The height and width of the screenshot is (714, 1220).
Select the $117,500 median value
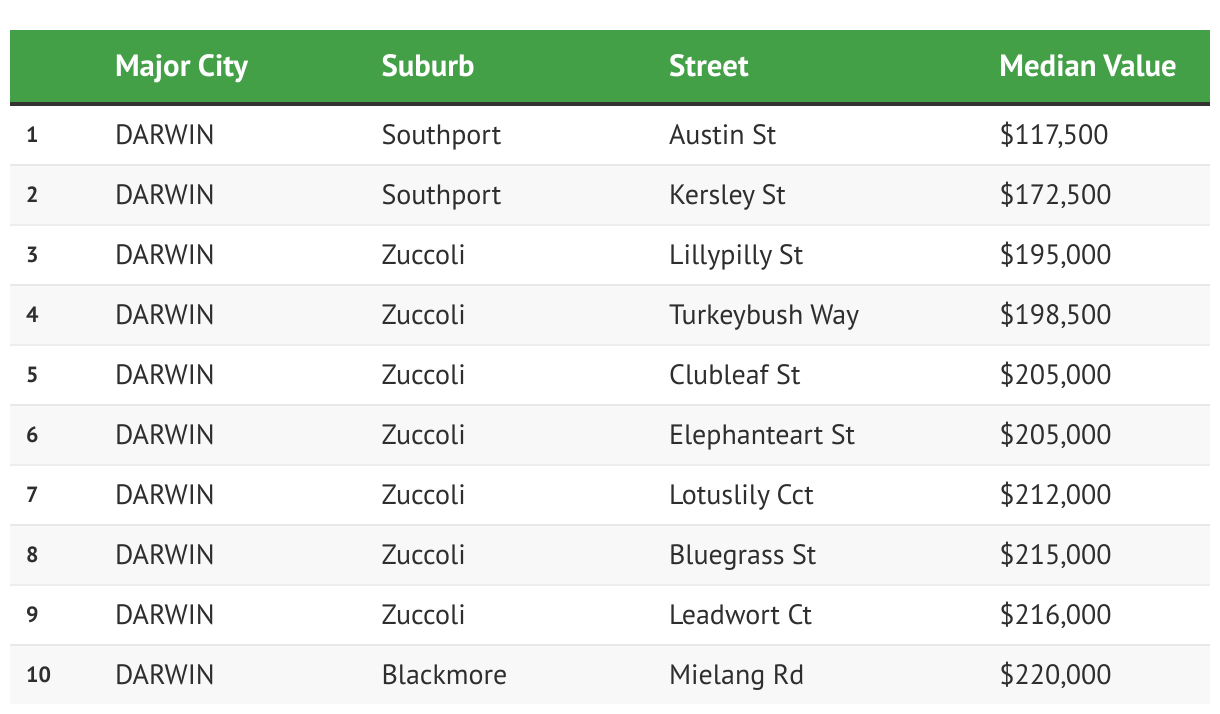(x=1053, y=135)
